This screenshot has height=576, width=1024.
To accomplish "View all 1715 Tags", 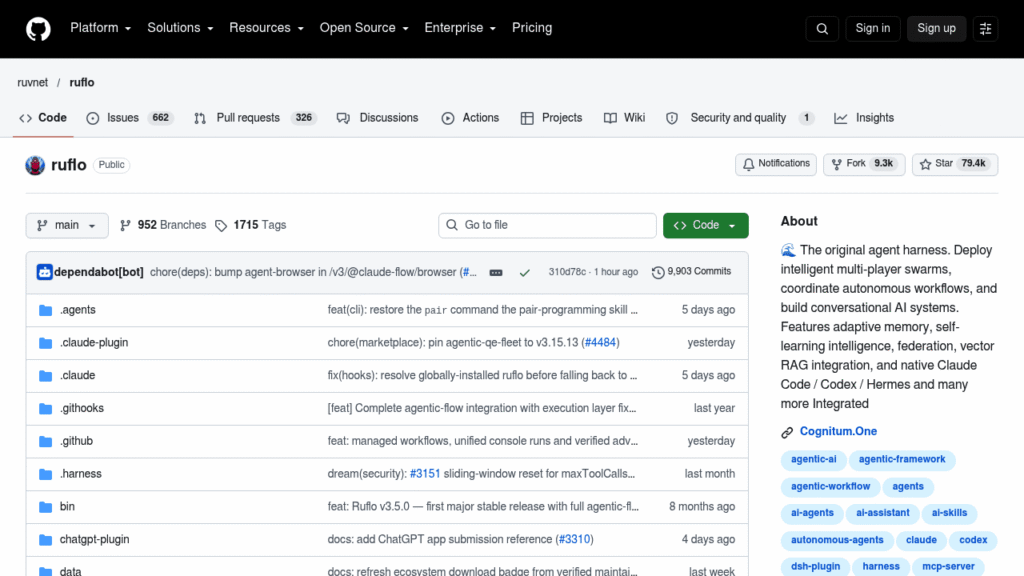I will tap(251, 225).
